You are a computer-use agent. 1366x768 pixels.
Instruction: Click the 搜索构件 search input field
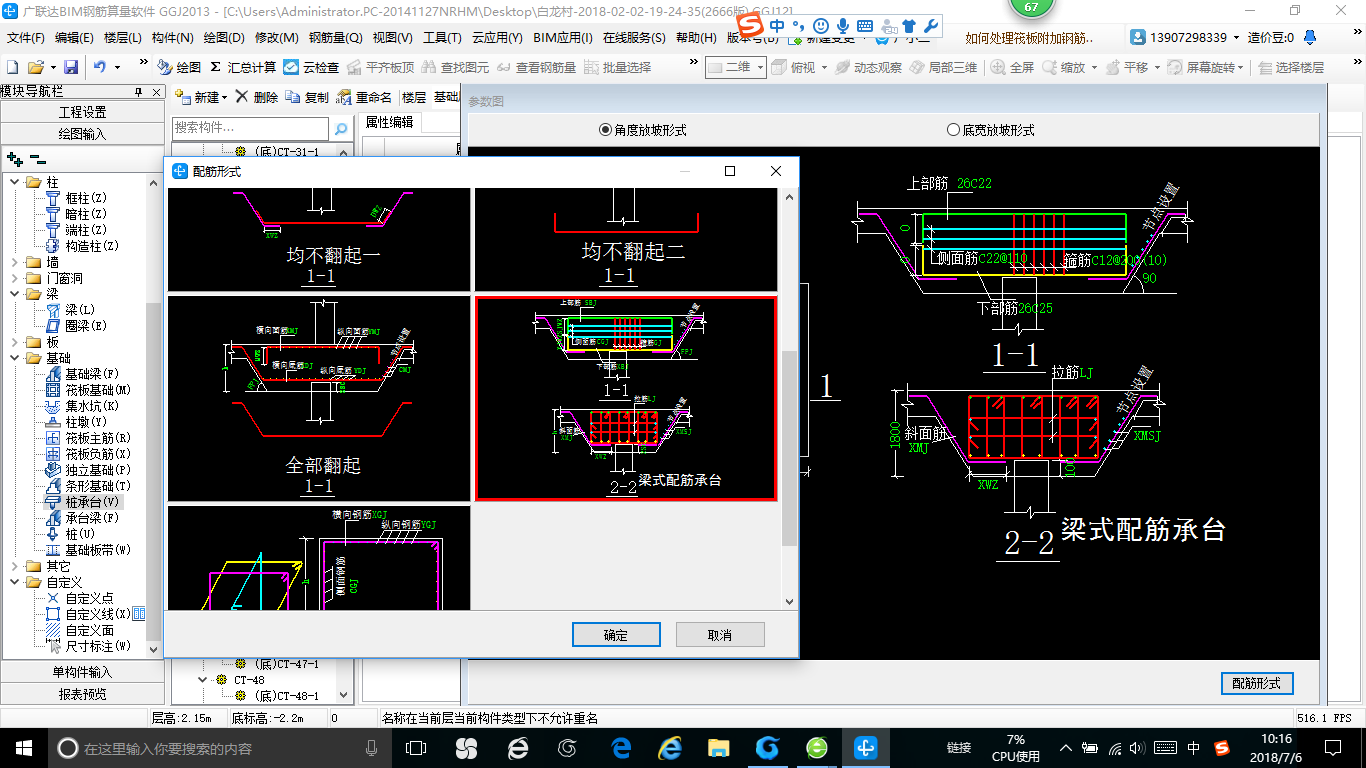click(250, 128)
